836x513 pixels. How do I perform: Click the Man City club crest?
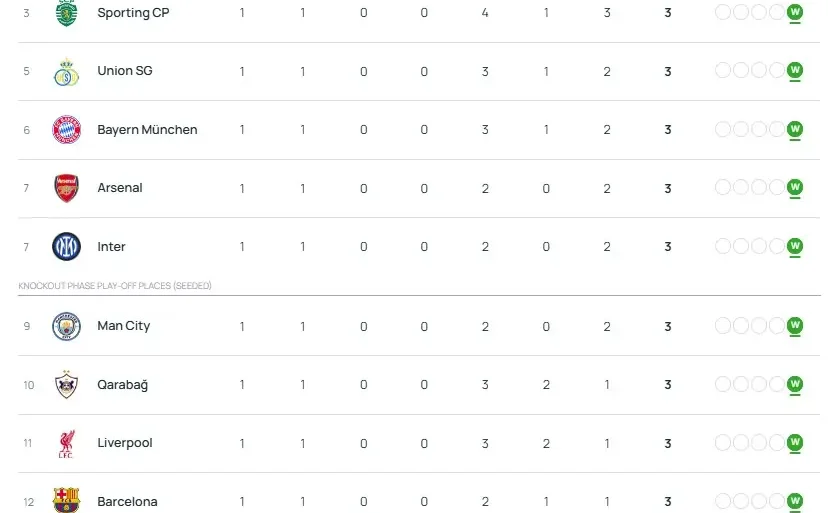point(66,326)
